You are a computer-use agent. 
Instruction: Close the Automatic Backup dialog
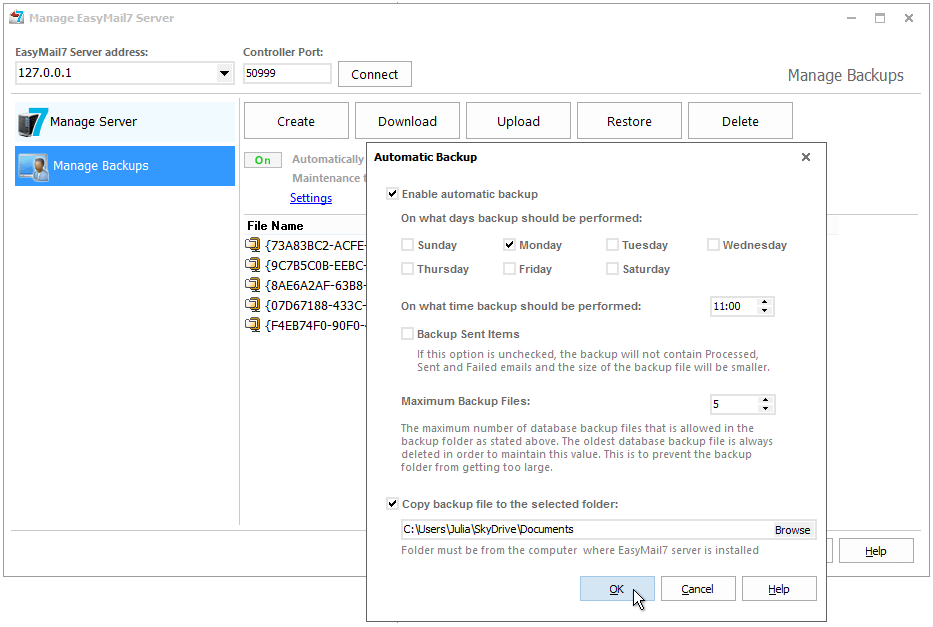coord(806,157)
